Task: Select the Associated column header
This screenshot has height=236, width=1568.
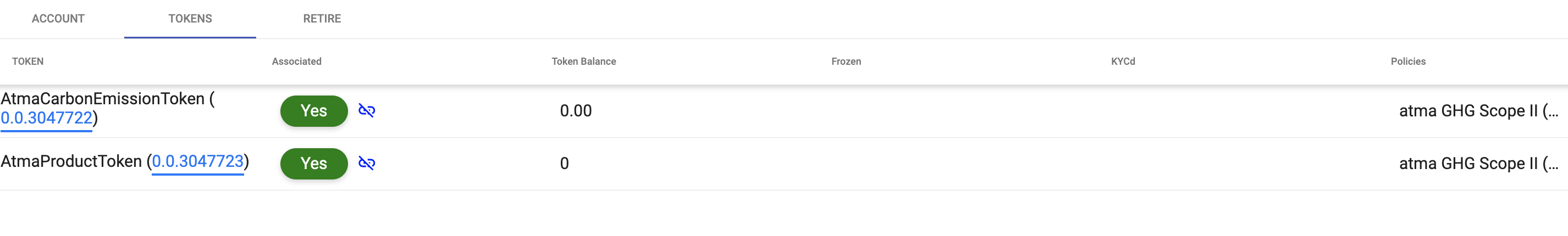Action: pos(296,61)
